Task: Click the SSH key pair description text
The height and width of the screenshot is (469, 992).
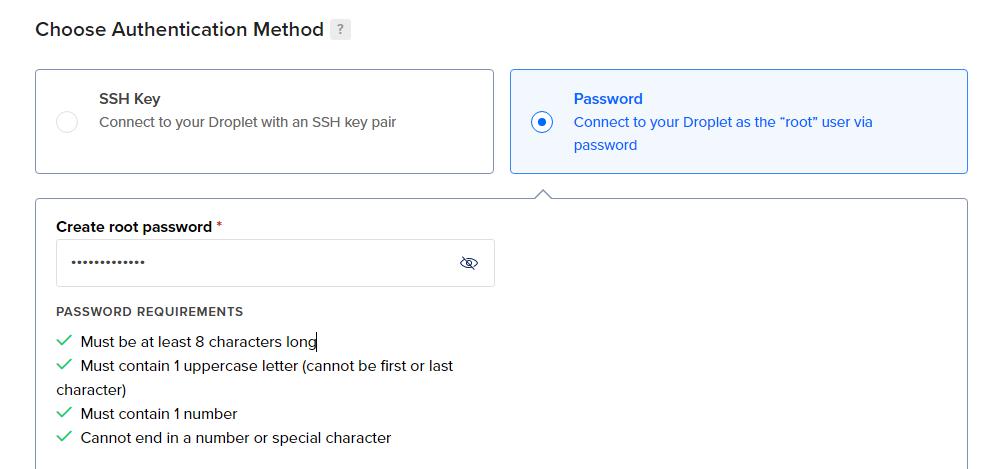Action: (x=247, y=122)
